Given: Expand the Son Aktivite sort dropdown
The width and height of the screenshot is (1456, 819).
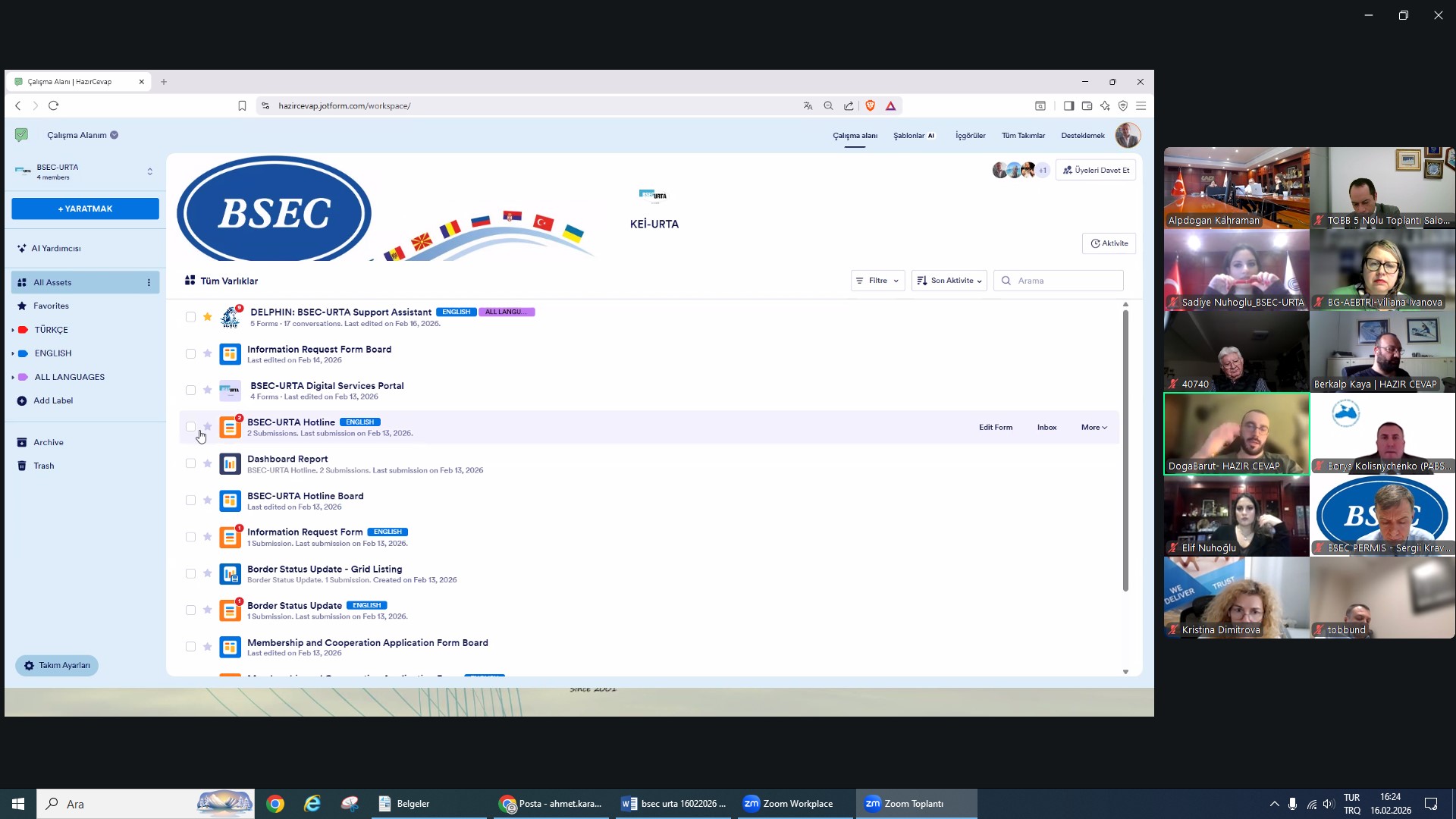Looking at the screenshot, I should (x=949, y=281).
